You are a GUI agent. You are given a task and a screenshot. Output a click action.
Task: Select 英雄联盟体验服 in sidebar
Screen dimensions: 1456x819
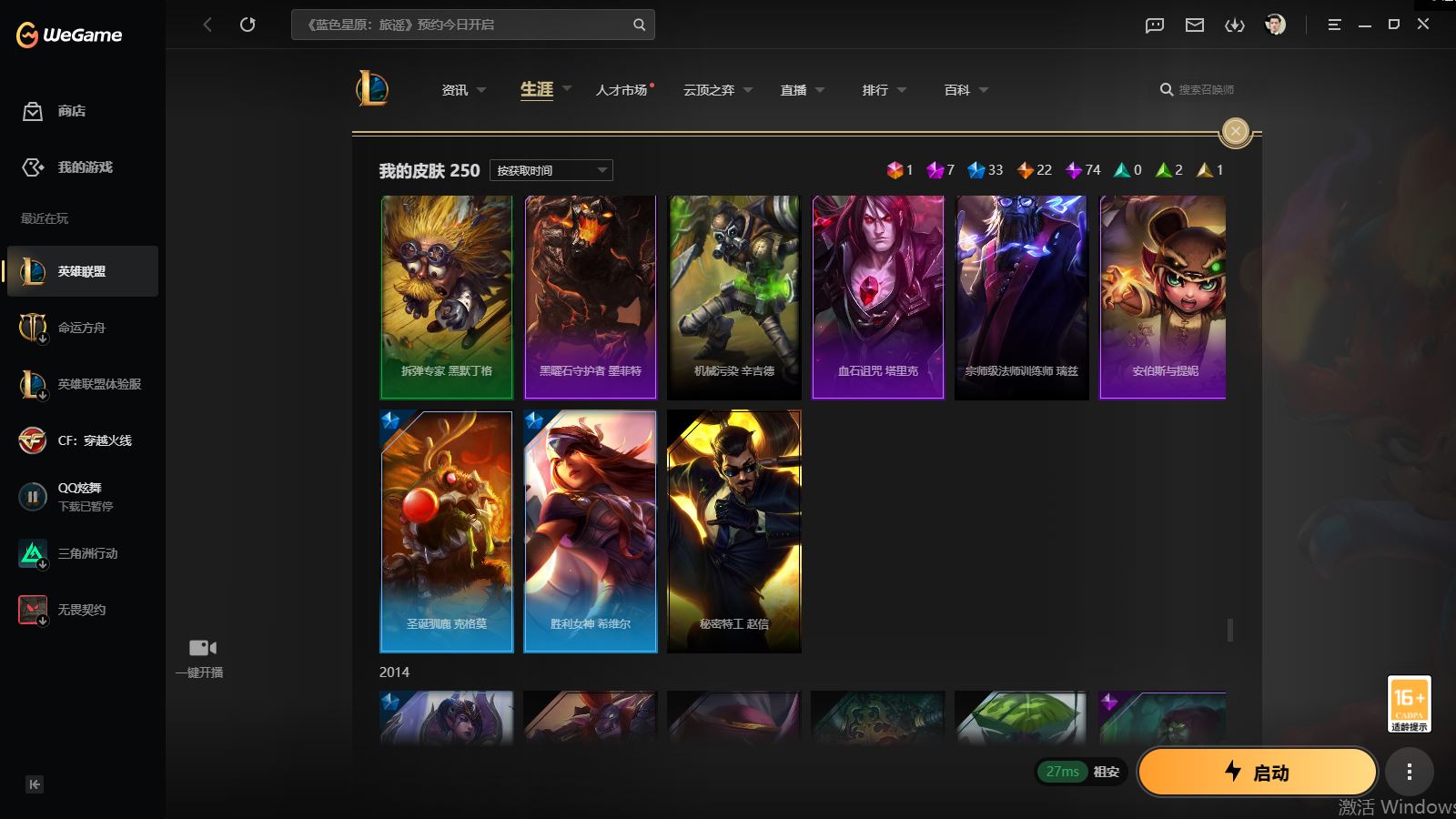[x=81, y=384]
